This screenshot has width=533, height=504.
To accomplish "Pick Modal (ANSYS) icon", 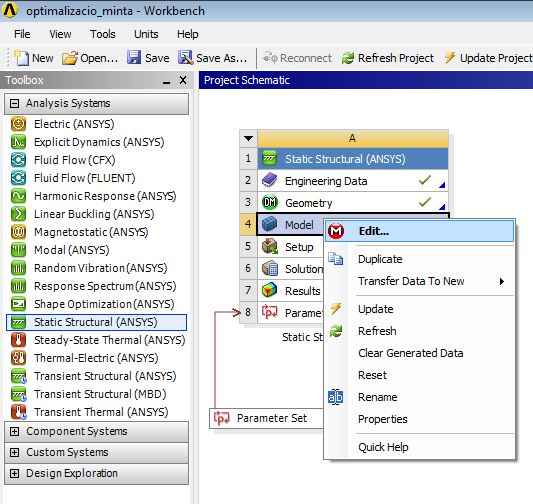I will (x=18, y=250).
